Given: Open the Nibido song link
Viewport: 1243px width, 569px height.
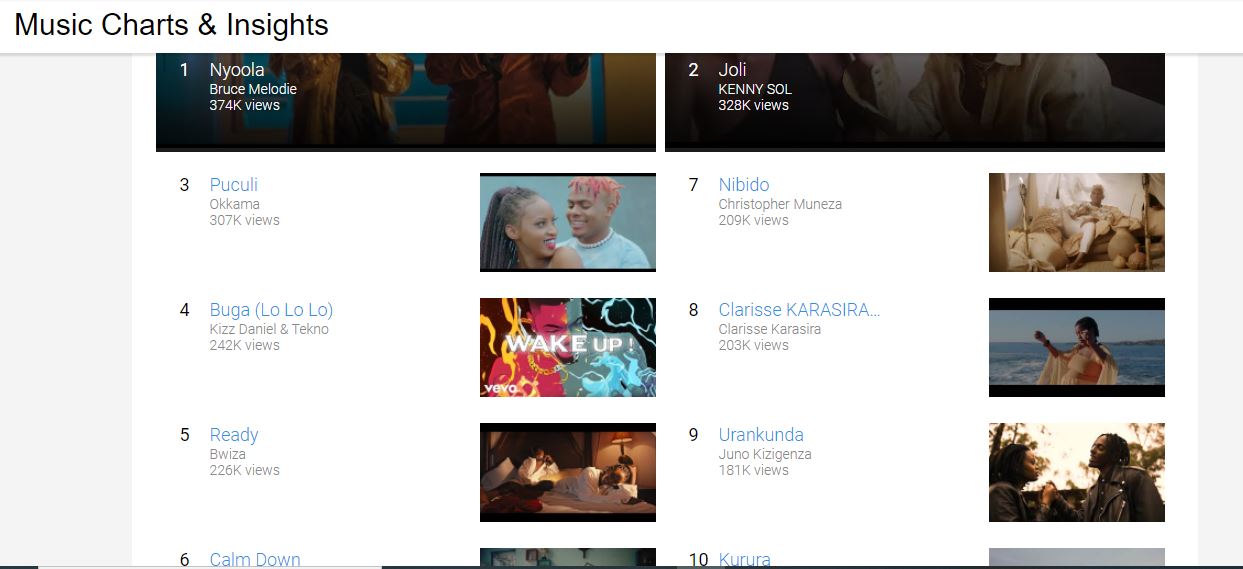Looking at the screenshot, I should [x=744, y=185].
